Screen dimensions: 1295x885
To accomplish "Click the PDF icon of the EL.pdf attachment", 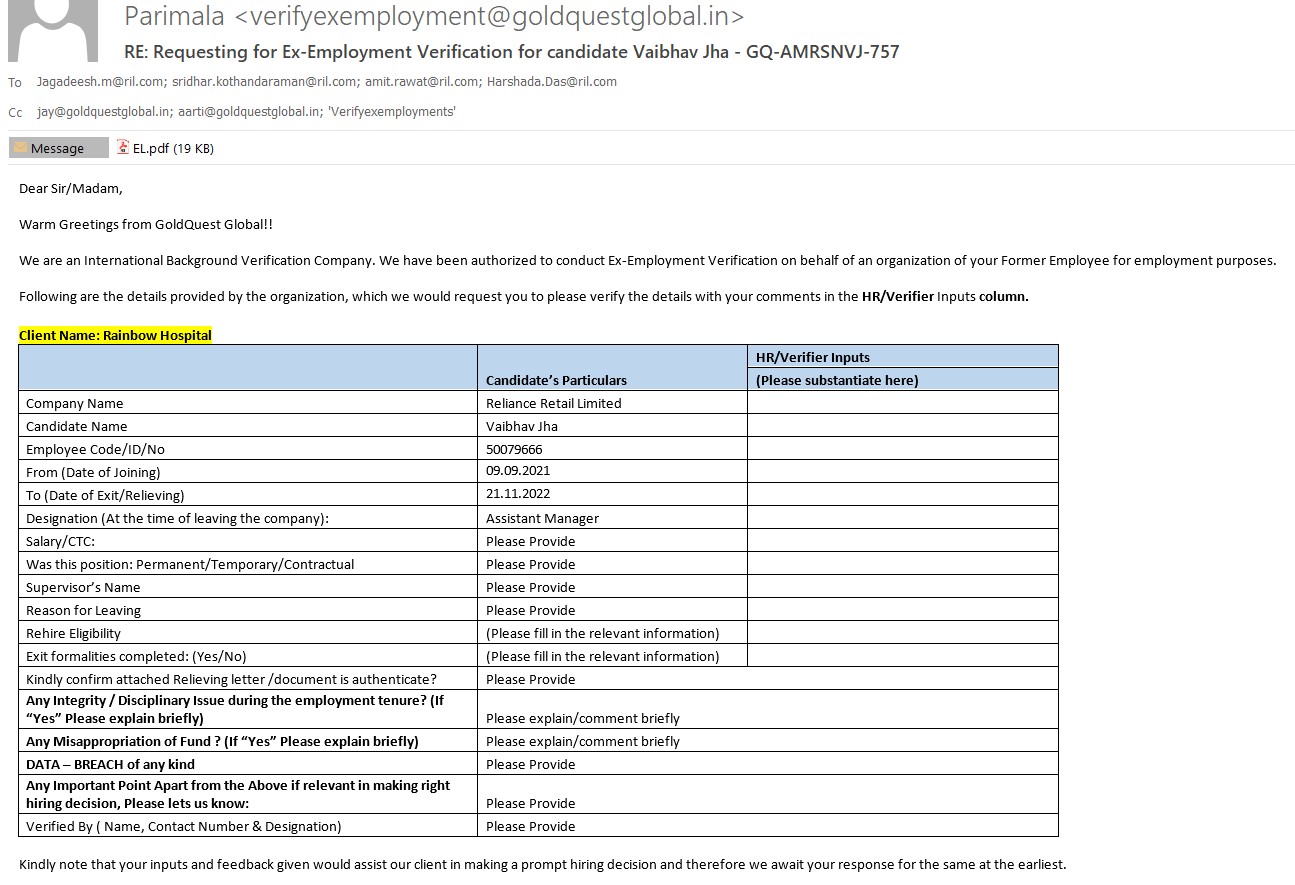I will pos(123,147).
